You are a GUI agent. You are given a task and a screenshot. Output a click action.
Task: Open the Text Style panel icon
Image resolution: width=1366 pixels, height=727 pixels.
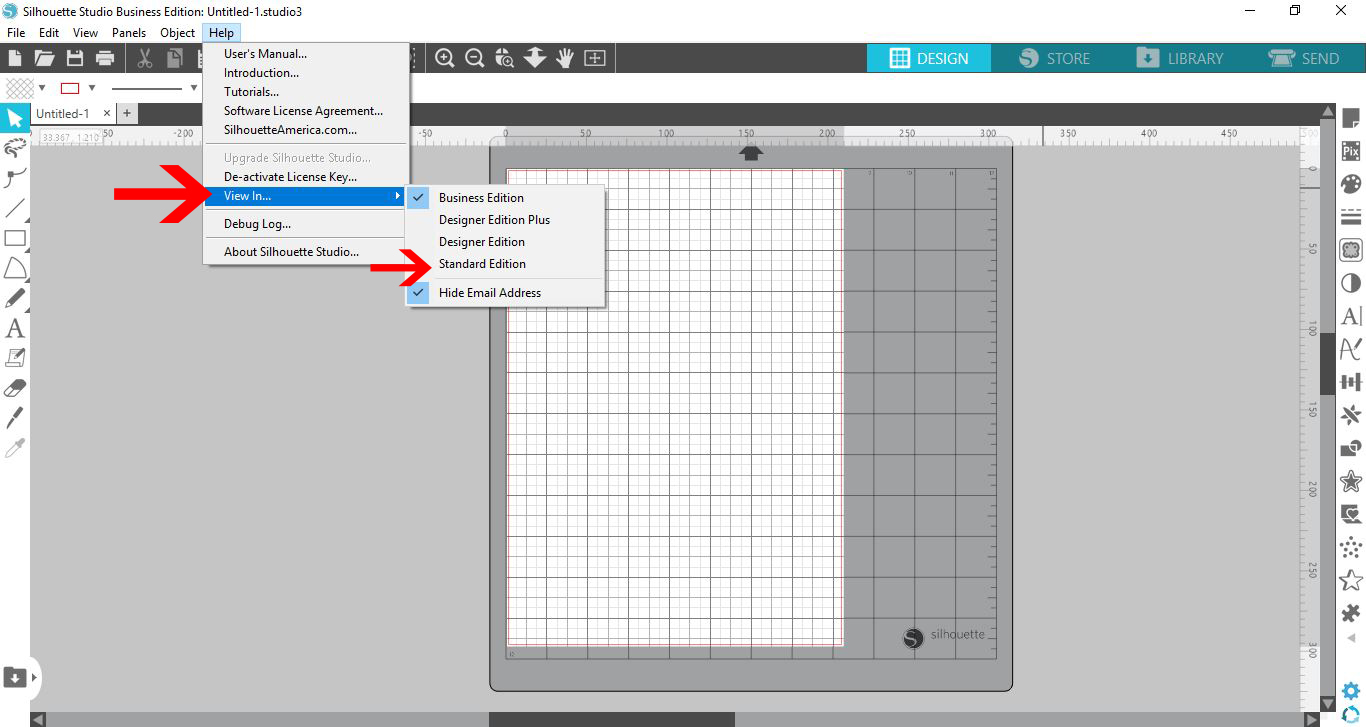(1351, 316)
